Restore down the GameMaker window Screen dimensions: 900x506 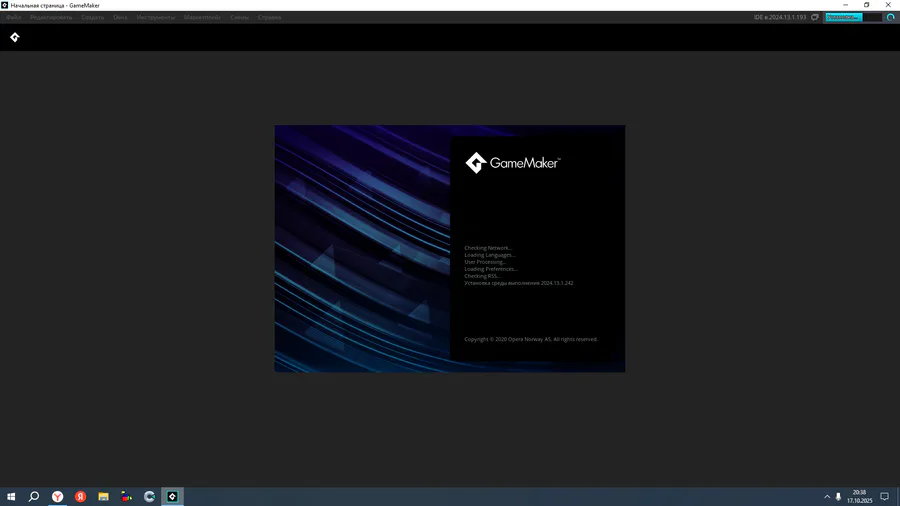click(867, 5)
